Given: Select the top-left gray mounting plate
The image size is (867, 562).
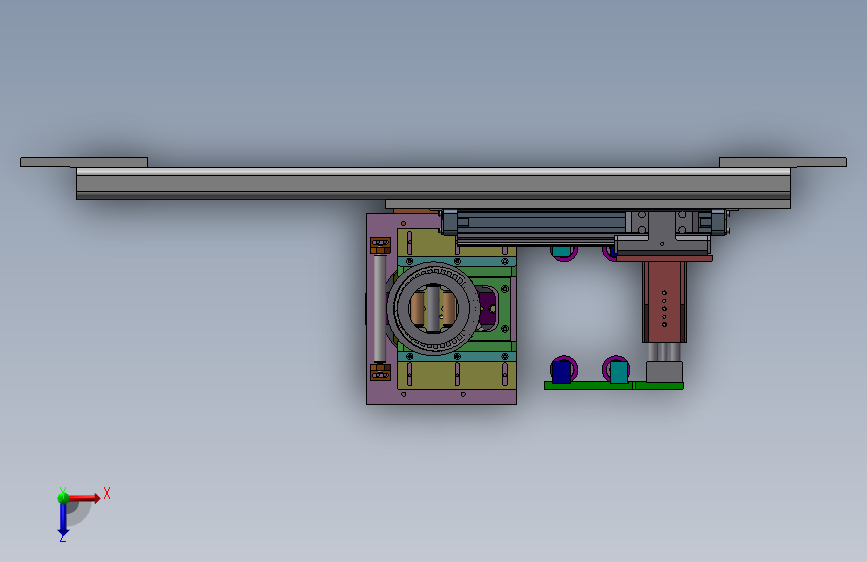Looking at the screenshot, I should (84, 162).
